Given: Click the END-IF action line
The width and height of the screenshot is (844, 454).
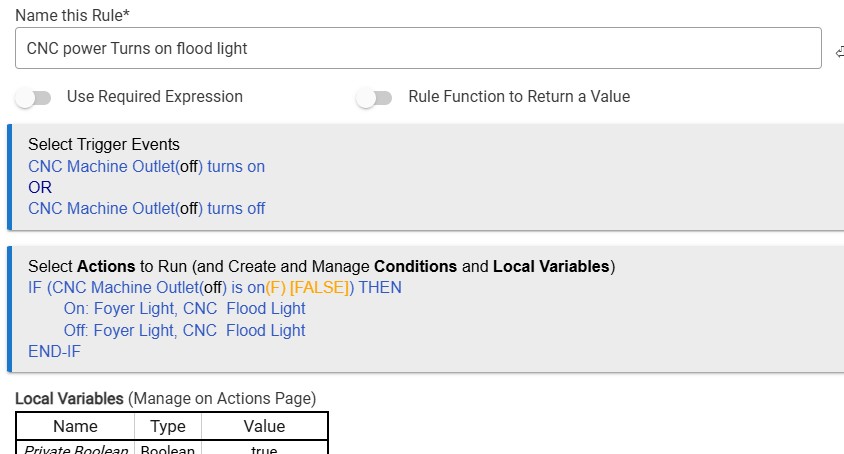Looking at the screenshot, I should click(54, 351).
